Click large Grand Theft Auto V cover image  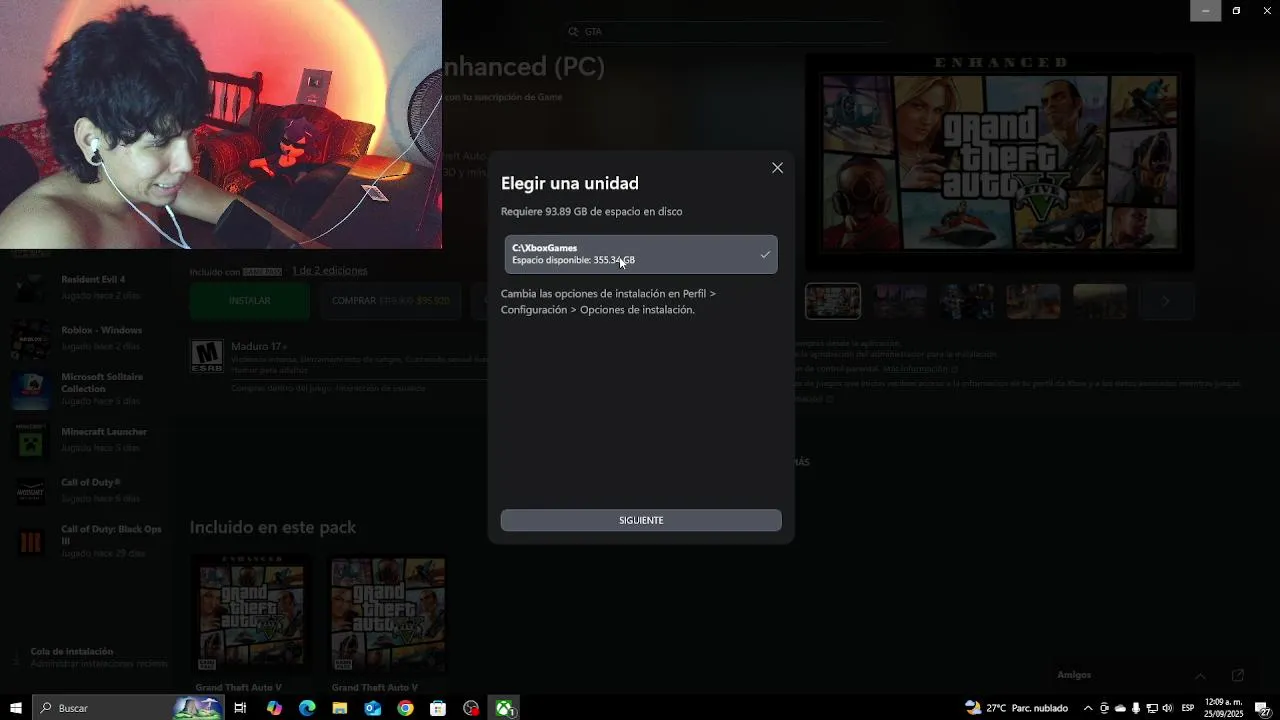tap(999, 162)
